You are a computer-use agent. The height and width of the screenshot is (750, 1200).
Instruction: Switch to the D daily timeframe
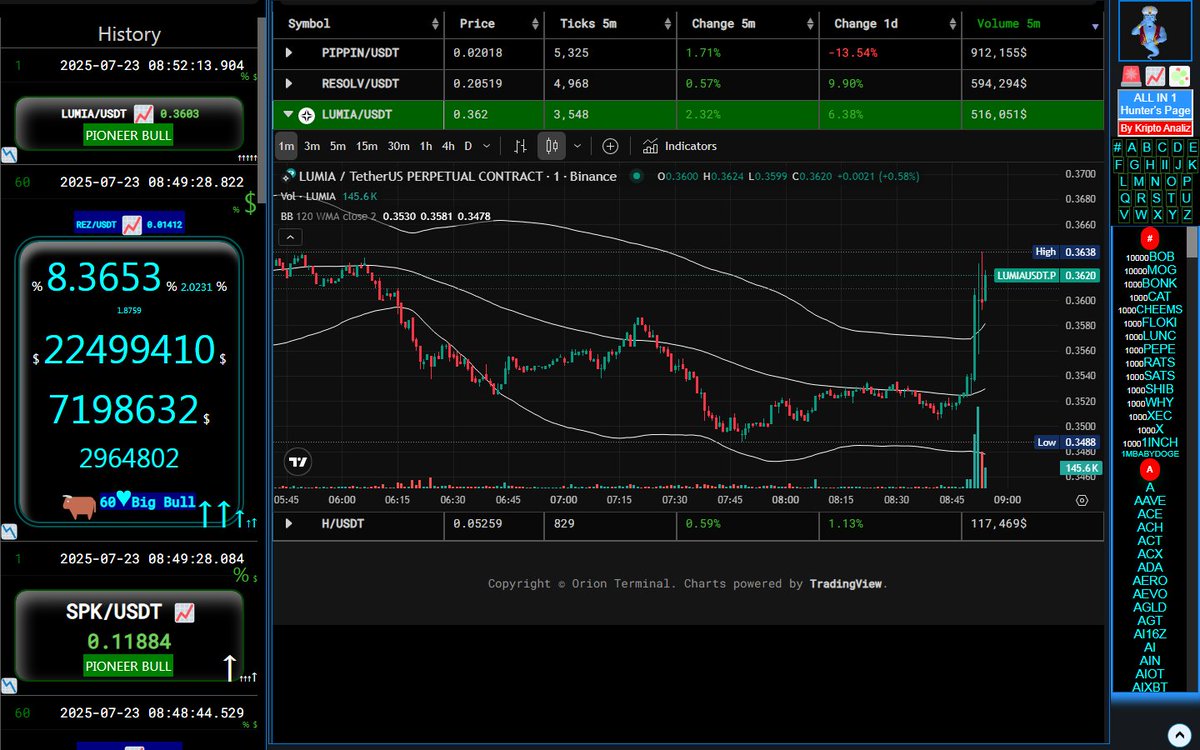(x=468, y=146)
